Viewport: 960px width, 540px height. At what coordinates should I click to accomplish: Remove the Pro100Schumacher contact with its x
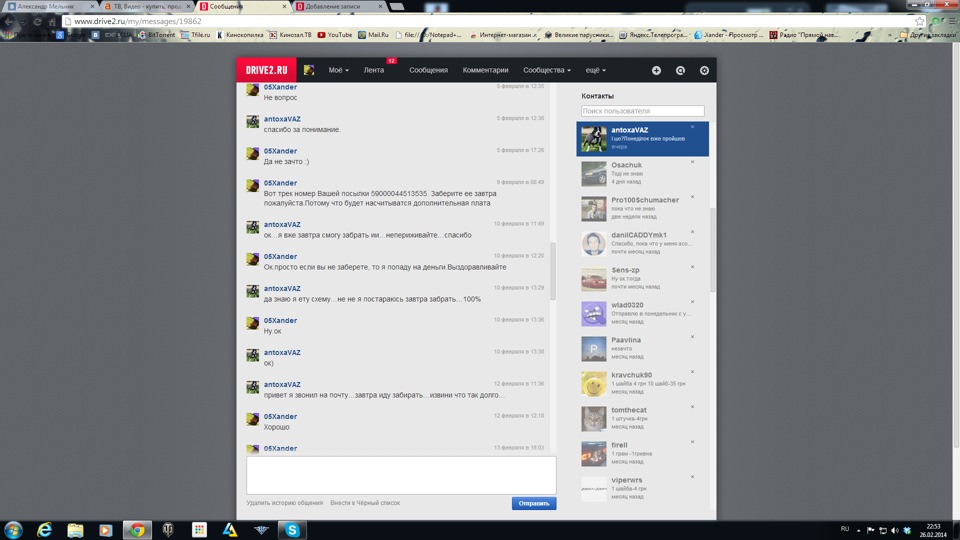692,197
